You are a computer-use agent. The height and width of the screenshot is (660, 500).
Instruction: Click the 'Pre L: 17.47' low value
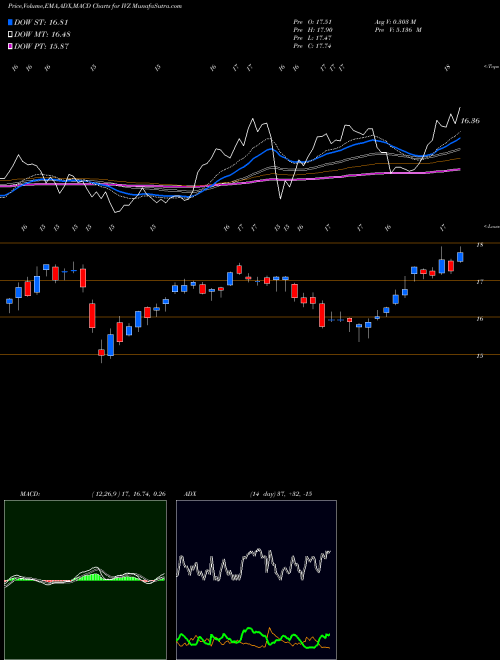pos(313,38)
